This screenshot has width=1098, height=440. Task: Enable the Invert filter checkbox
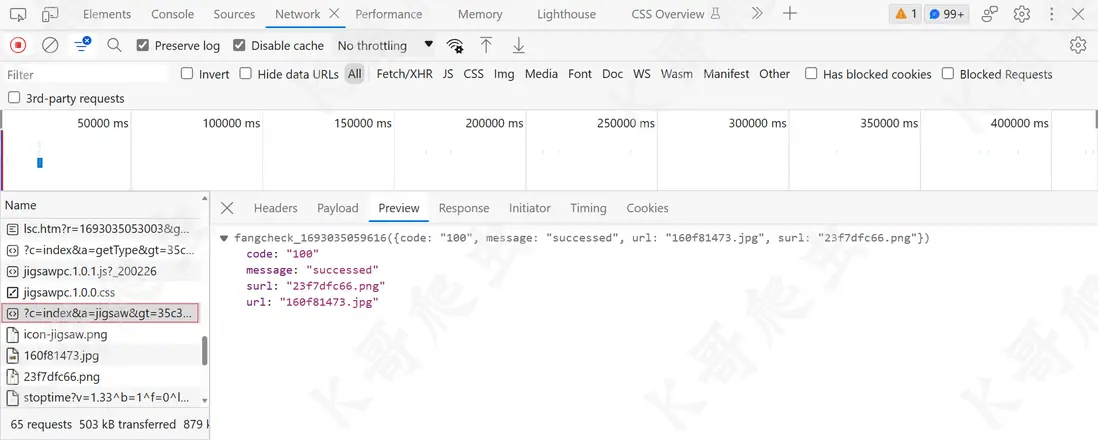[187, 74]
